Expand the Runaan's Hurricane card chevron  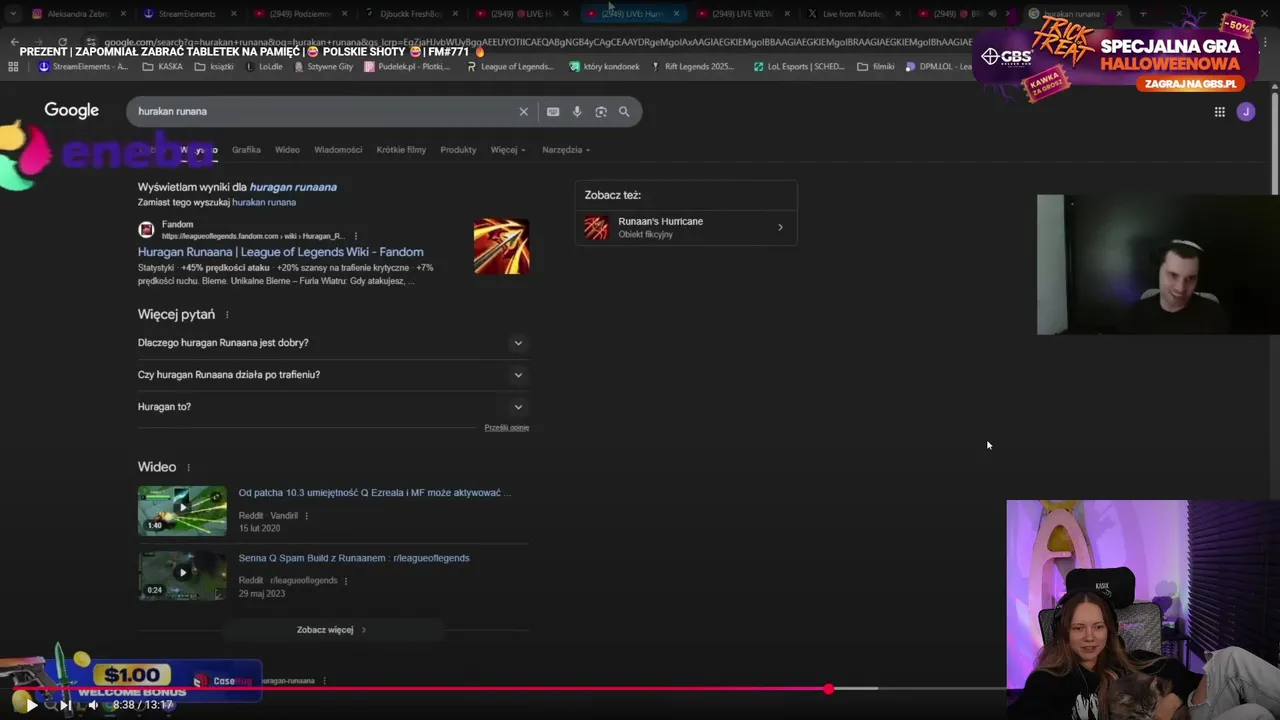tap(781, 227)
